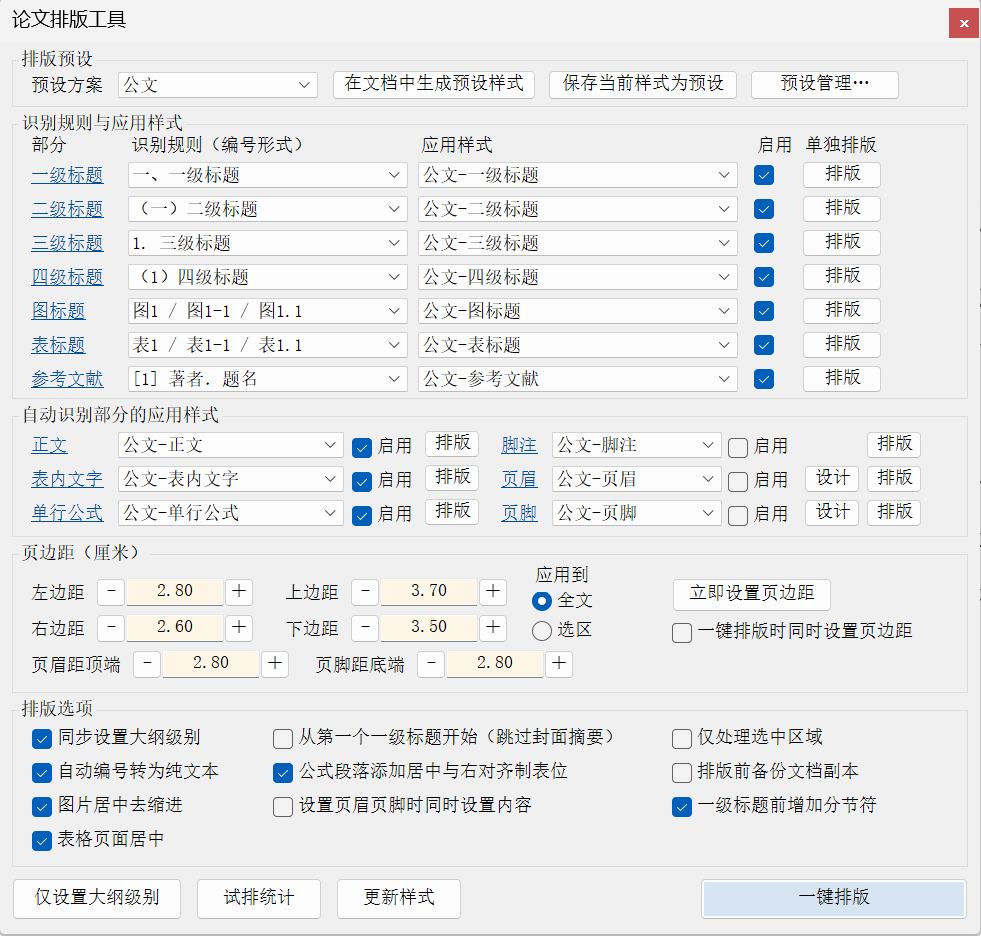Open the 表内文字 link
Screen dimensions: 981x936
point(67,479)
